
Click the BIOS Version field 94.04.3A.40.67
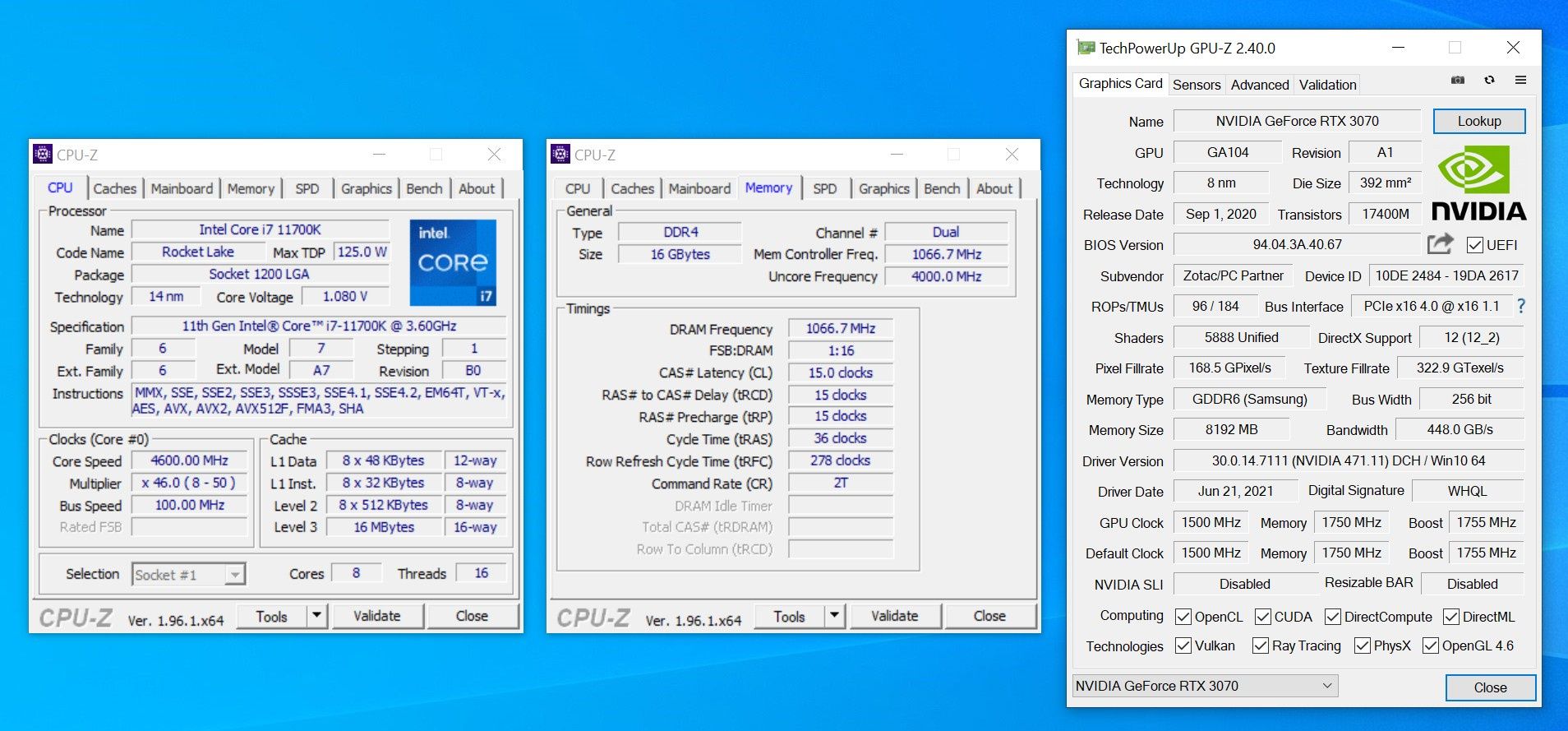1297,244
